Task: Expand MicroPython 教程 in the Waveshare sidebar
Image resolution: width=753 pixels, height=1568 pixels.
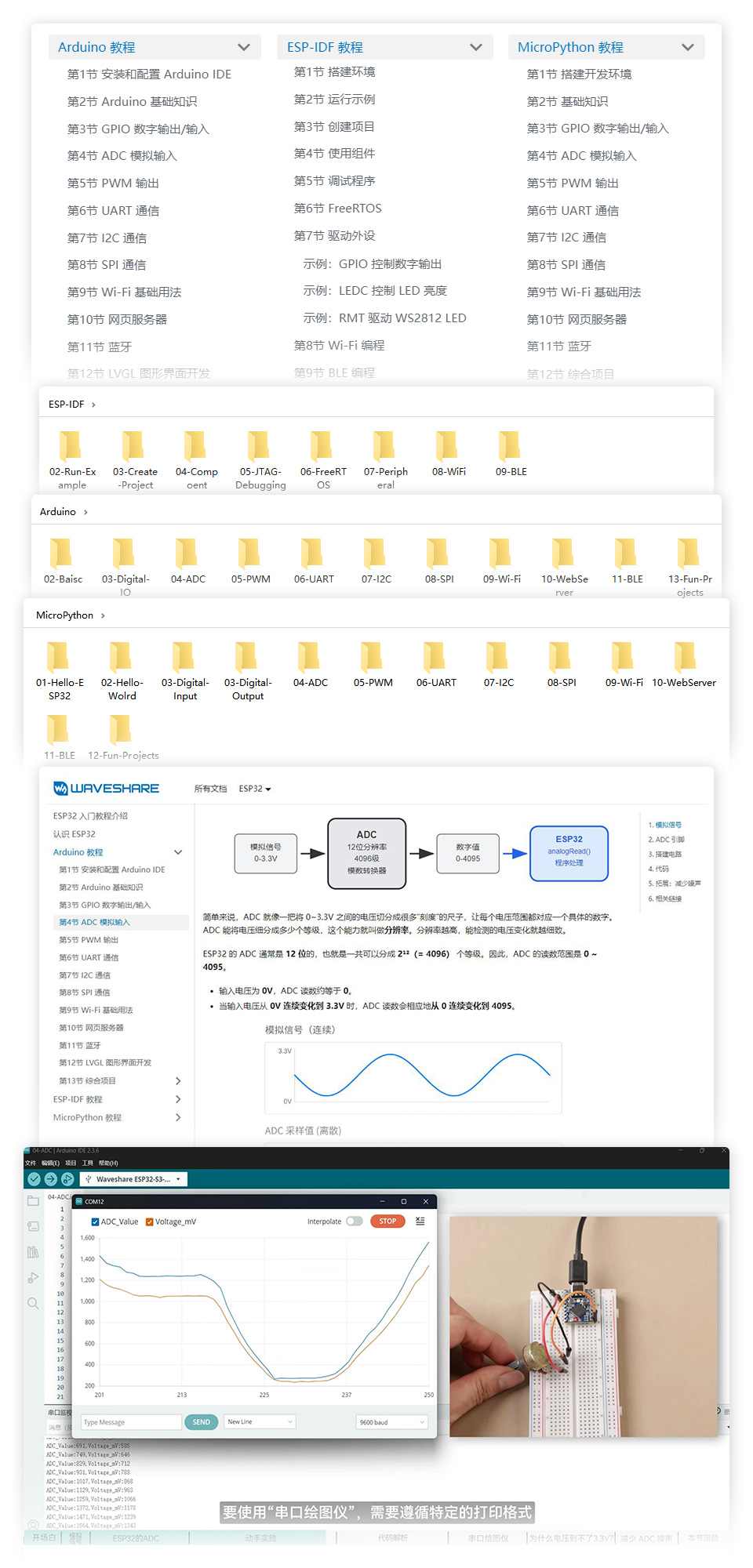Action: pos(178,1117)
